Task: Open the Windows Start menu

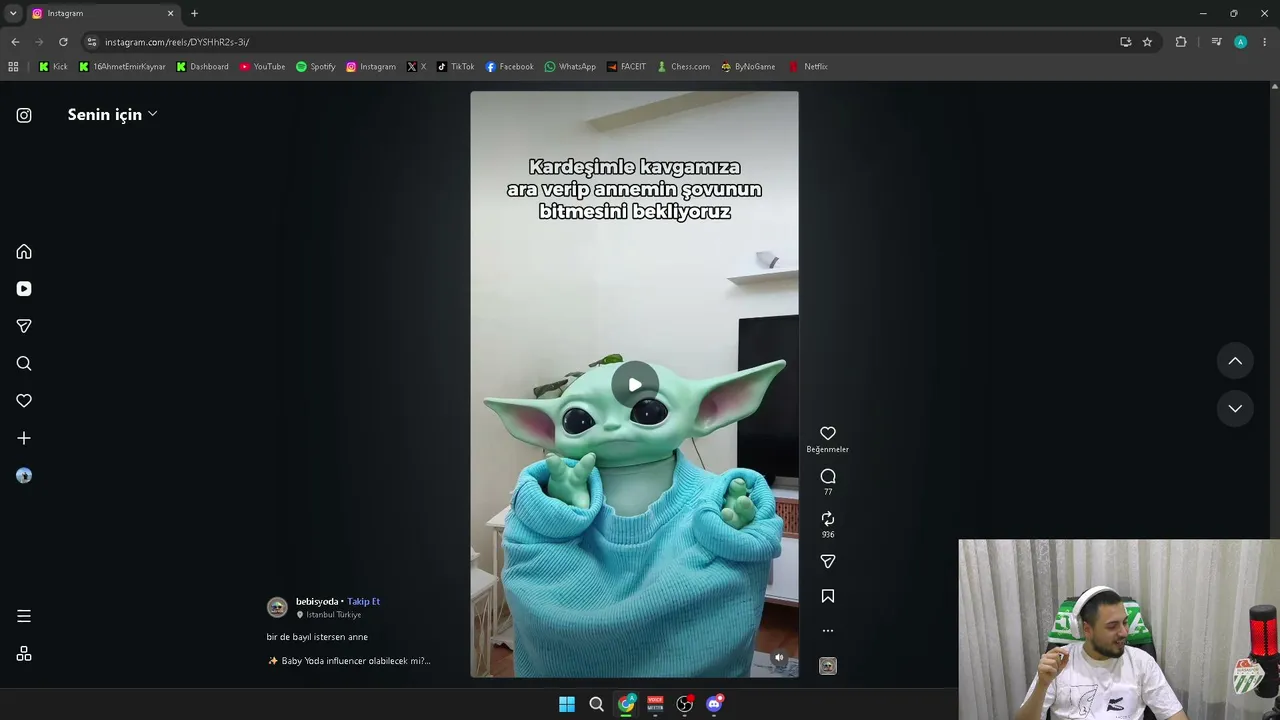Action: pyautogui.click(x=567, y=704)
